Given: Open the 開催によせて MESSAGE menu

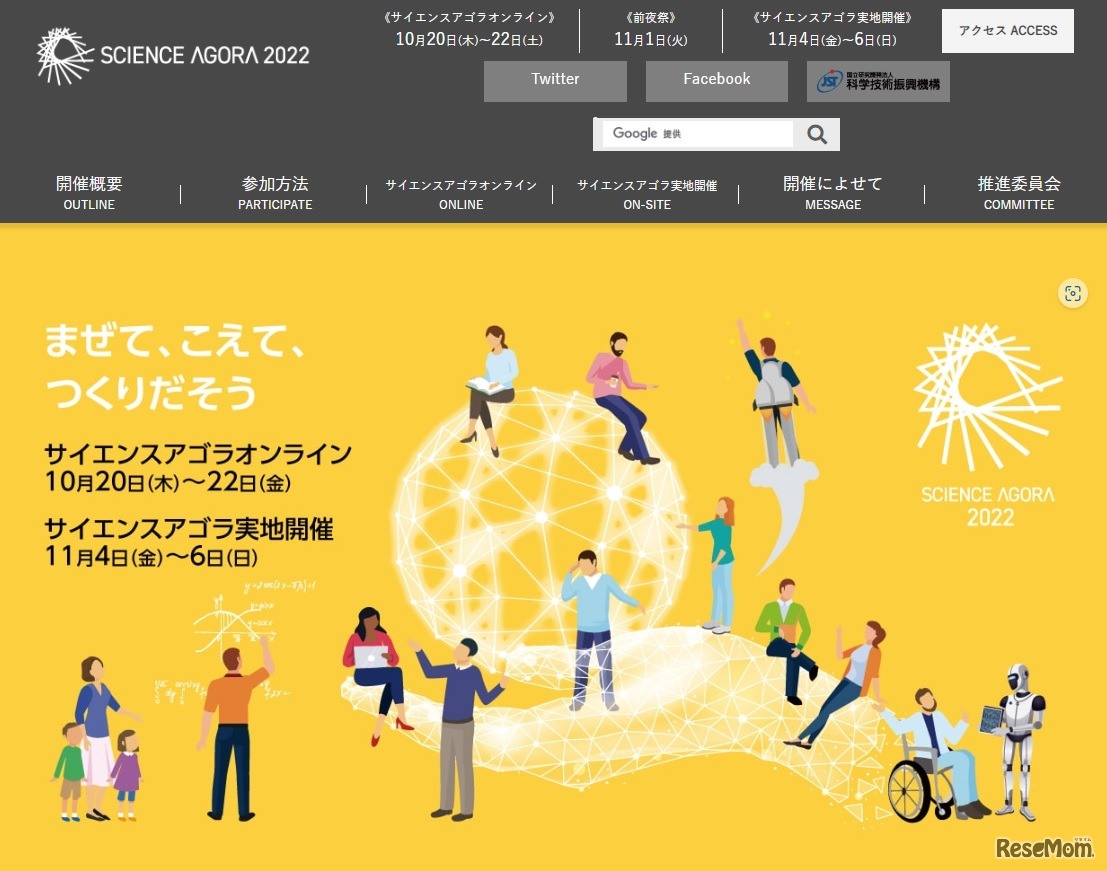Looking at the screenshot, I should pyautogui.click(x=832, y=193).
